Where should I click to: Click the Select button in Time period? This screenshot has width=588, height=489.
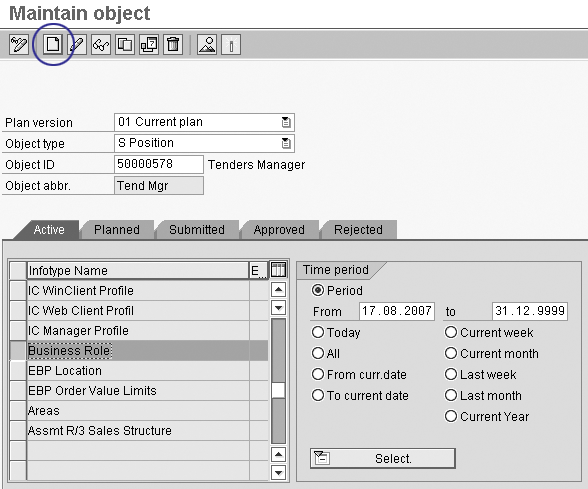tap(382, 458)
